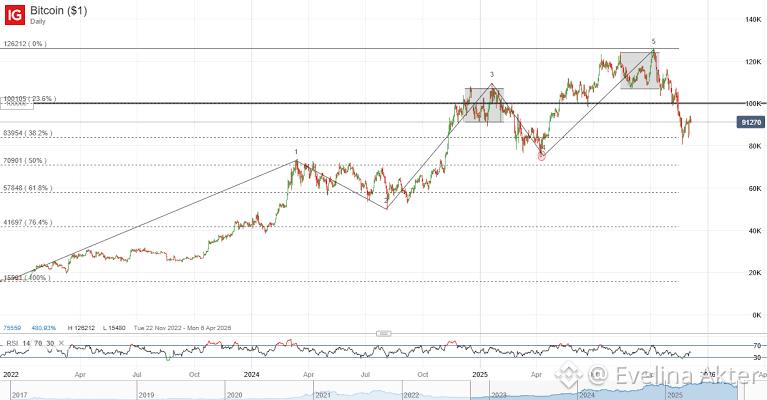Screen dimensions: 767x400
Task: Click the 480.93% change value
Action: point(44,328)
